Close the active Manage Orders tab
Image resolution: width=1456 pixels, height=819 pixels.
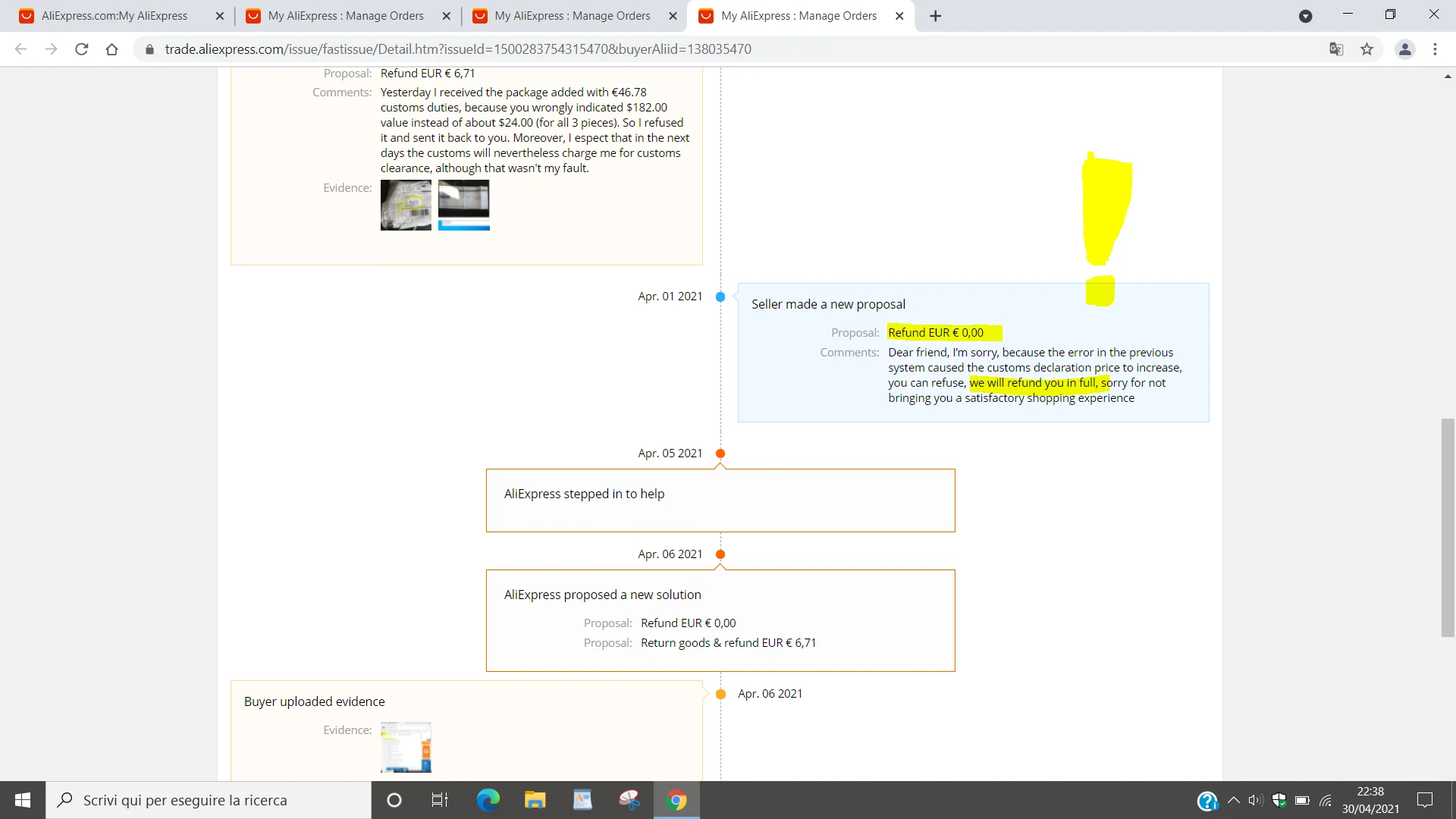(x=899, y=16)
